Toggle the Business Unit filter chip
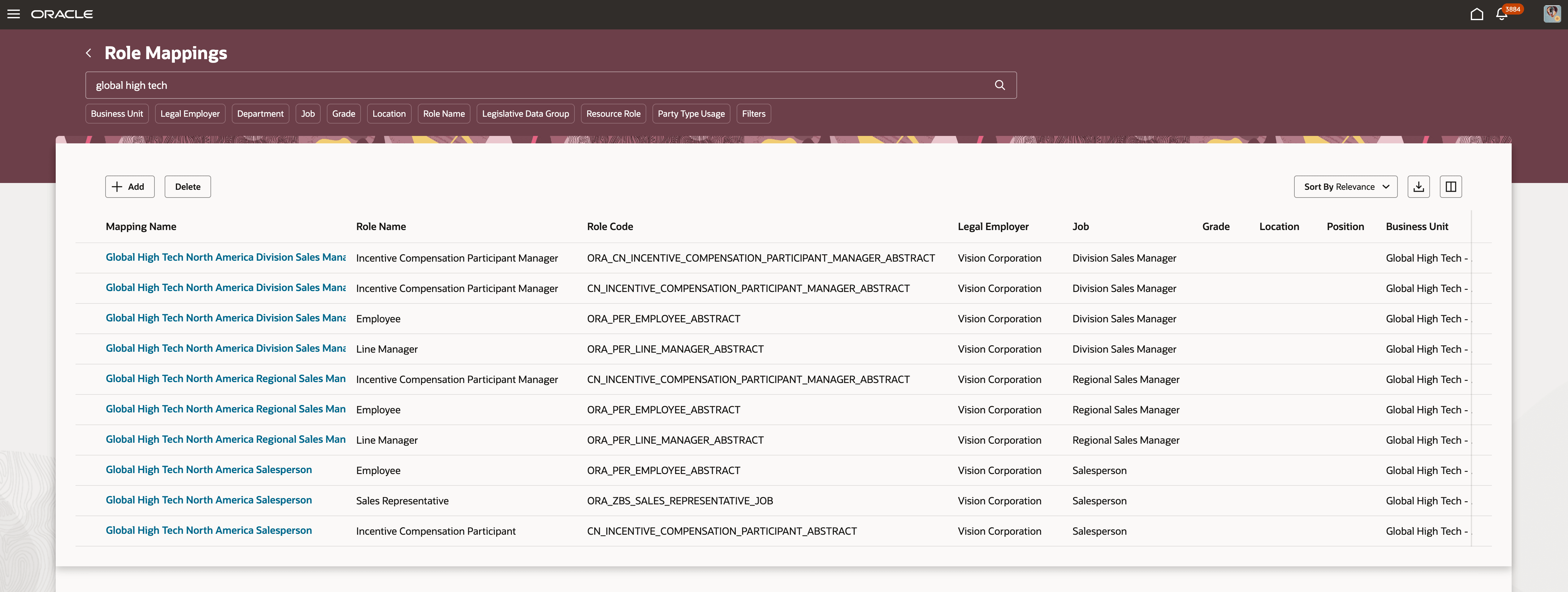1568x592 pixels. [117, 113]
